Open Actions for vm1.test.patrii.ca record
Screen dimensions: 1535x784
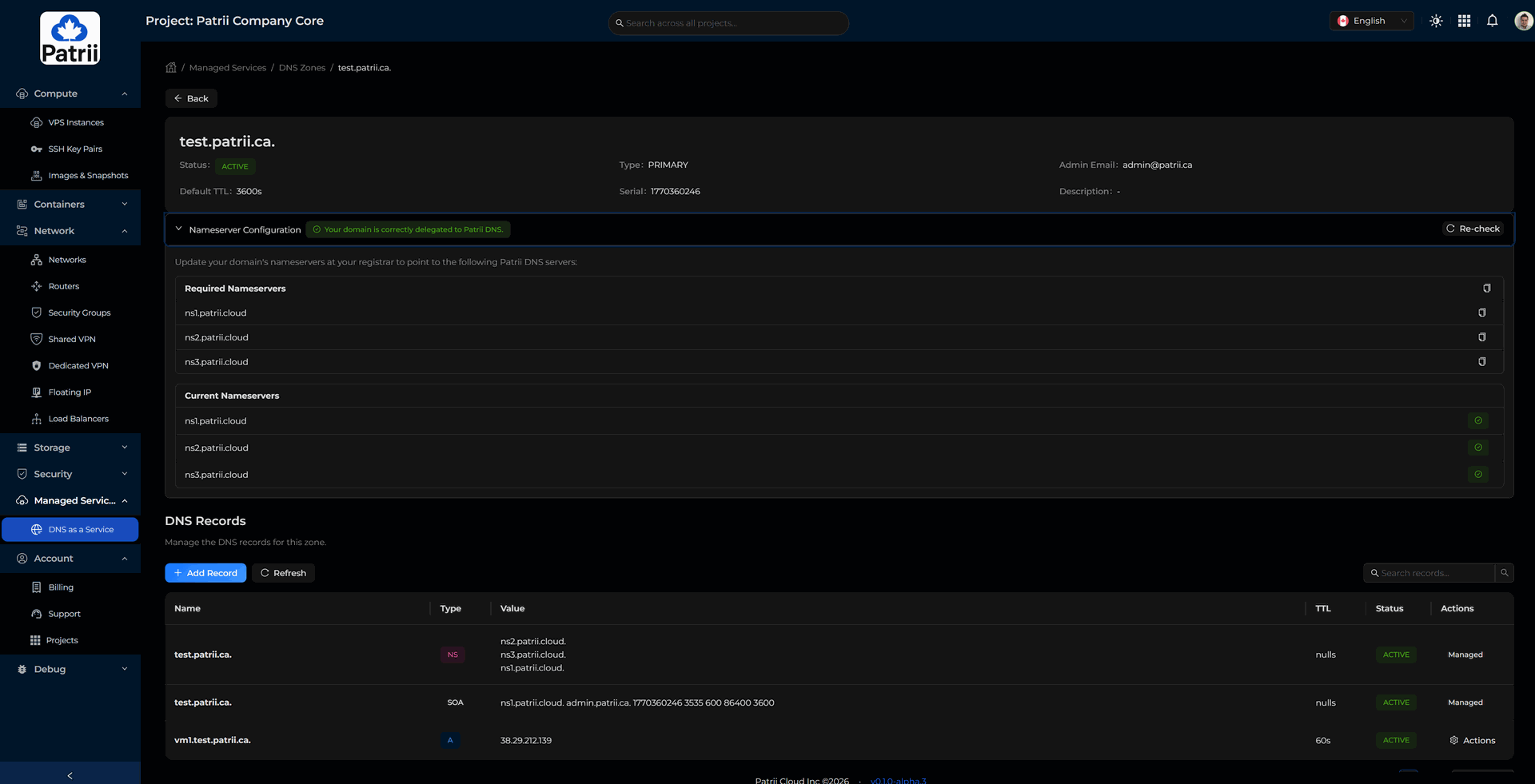(1472, 741)
